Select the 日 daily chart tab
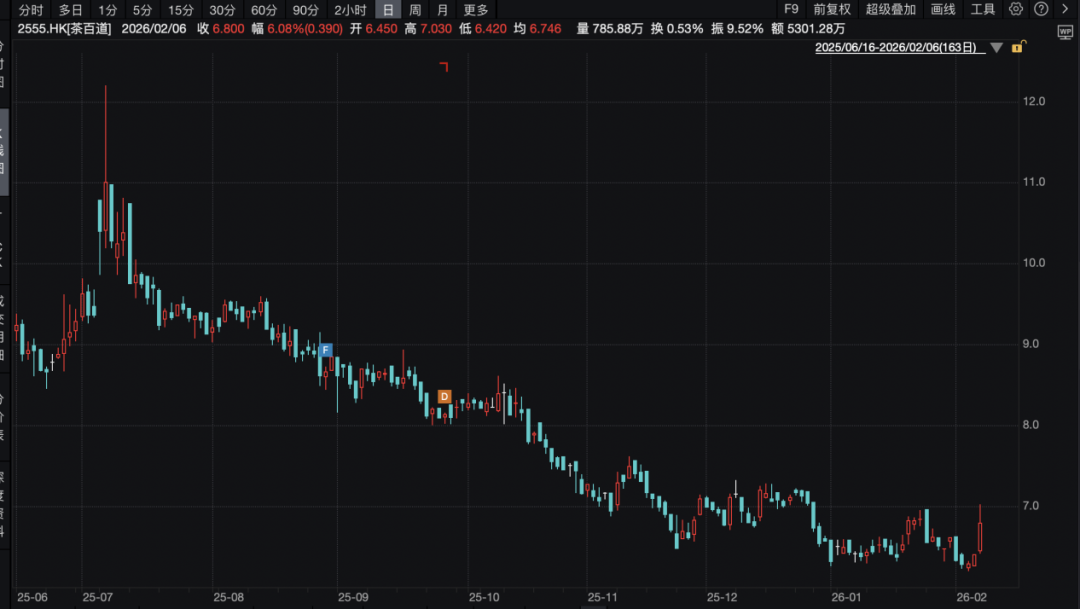The width and height of the screenshot is (1080, 609). 388,10
